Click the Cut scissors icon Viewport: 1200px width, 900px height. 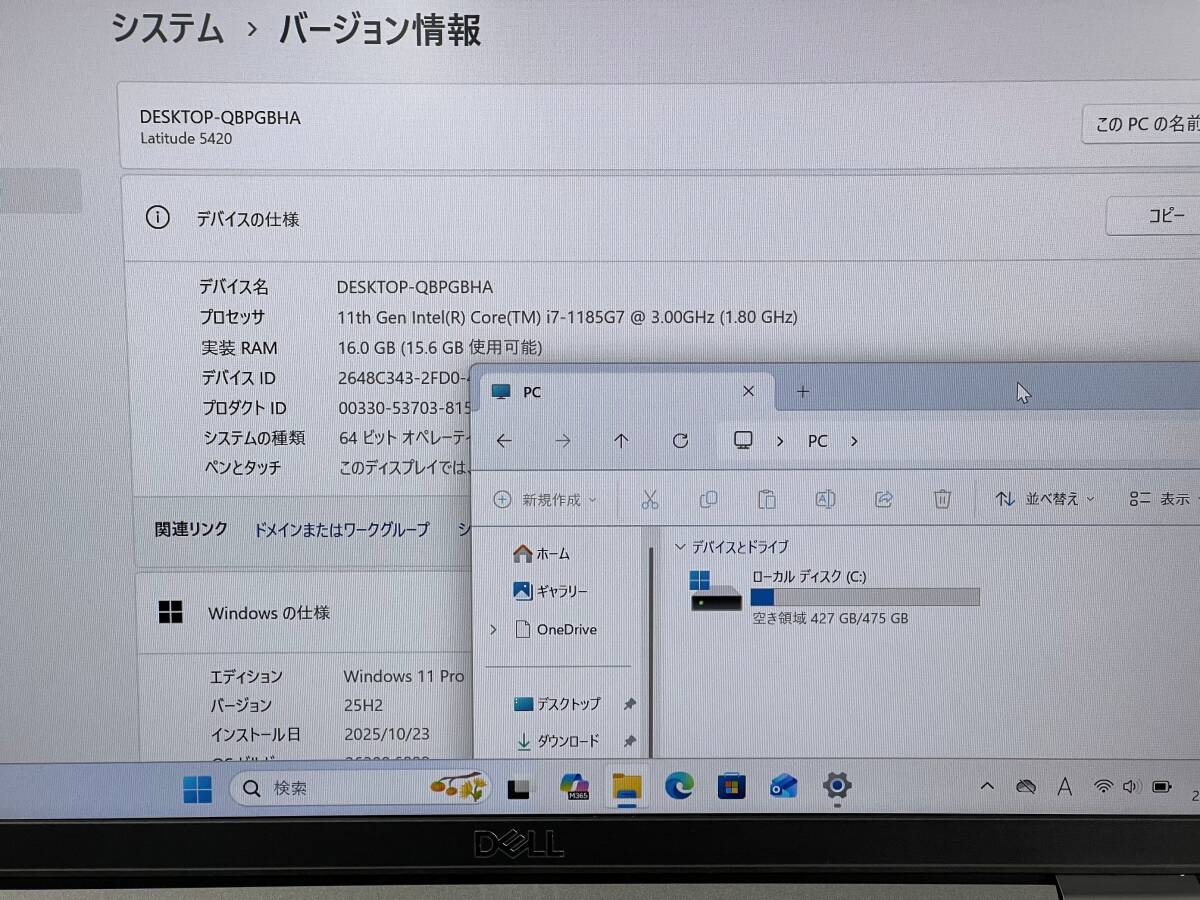click(x=649, y=498)
